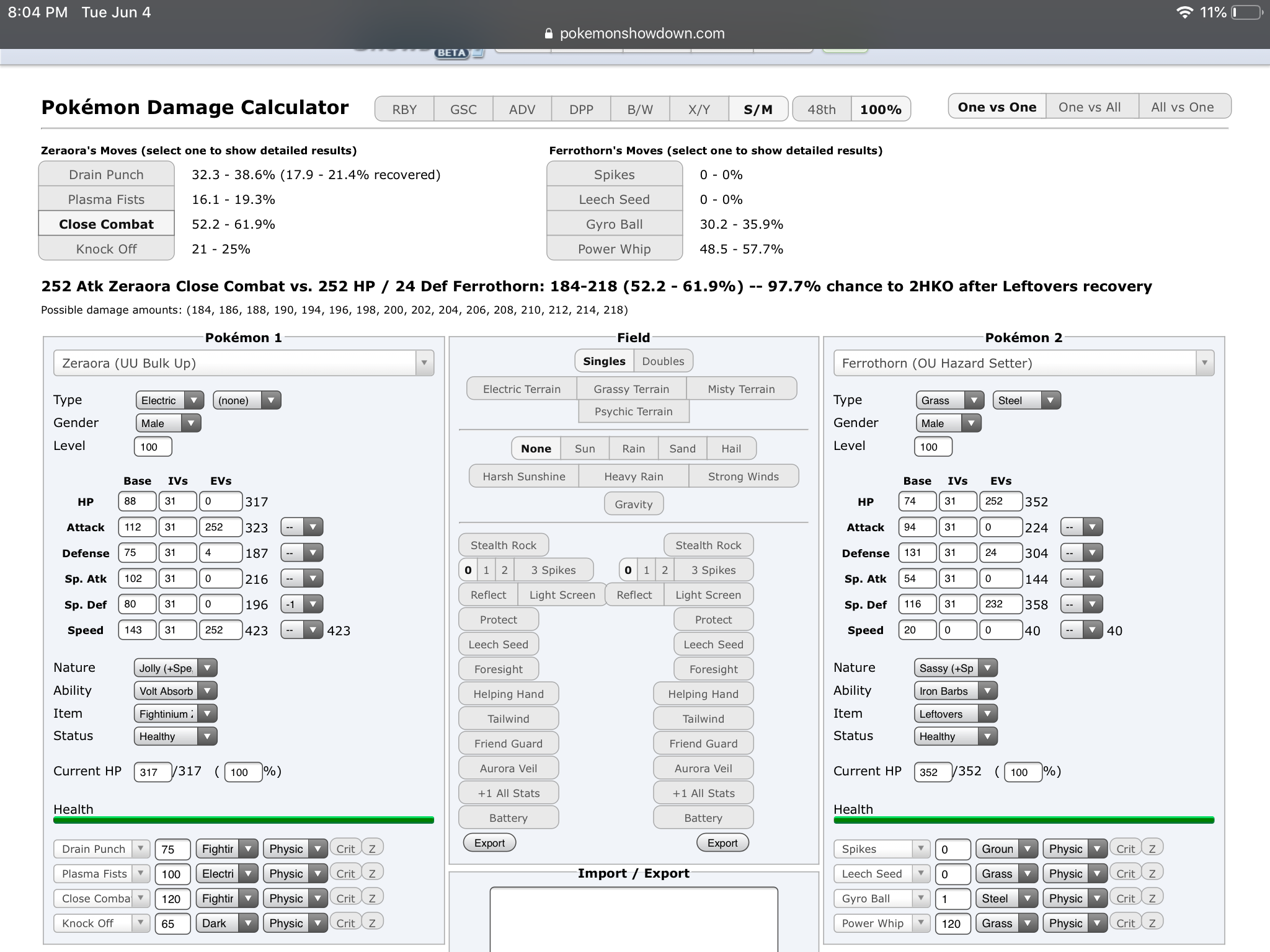Toggle Reflect on Ferrothorn's side

pos(634,594)
